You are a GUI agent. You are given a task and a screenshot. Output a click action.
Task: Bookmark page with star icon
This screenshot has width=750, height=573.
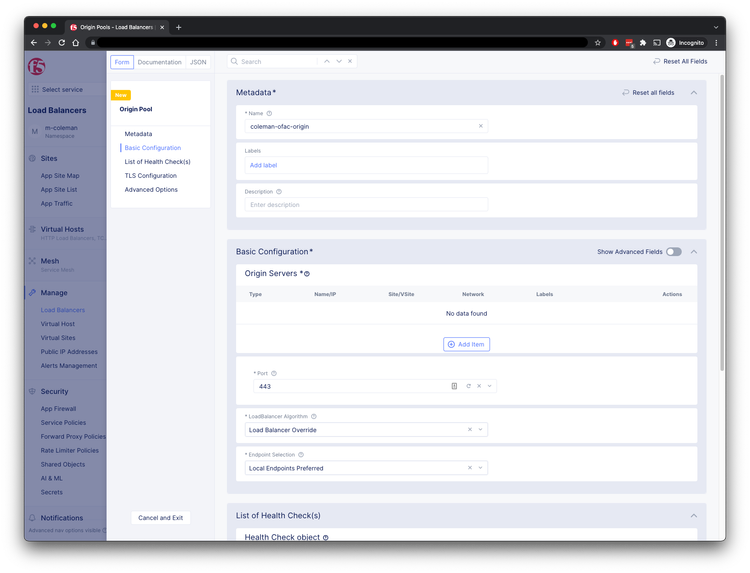(x=598, y=43)
